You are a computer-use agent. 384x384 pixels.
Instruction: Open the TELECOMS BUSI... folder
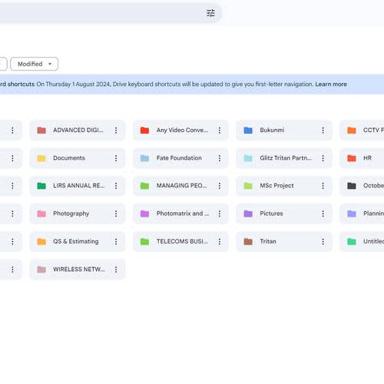coord(181,241)
